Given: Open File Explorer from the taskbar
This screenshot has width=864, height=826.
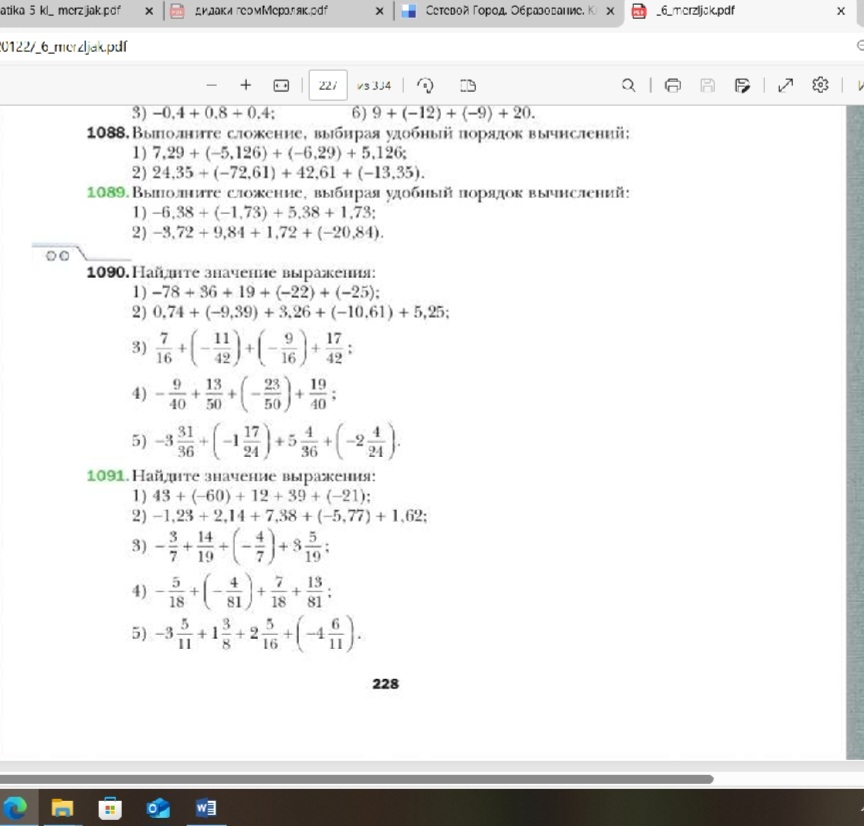Looking at the screenshot, I should 62,807.
